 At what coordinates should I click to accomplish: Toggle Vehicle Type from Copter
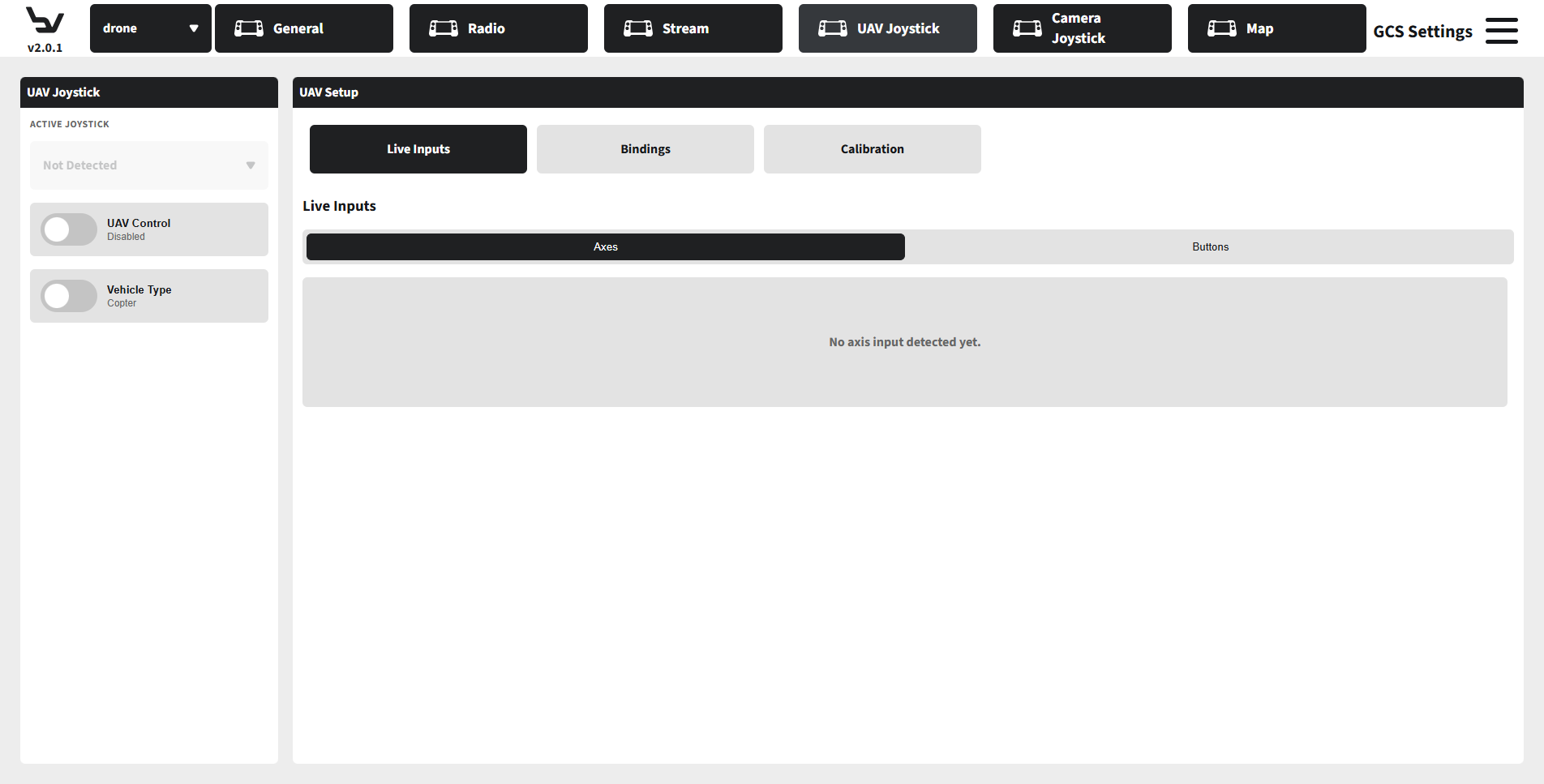(x=68, y=296)
